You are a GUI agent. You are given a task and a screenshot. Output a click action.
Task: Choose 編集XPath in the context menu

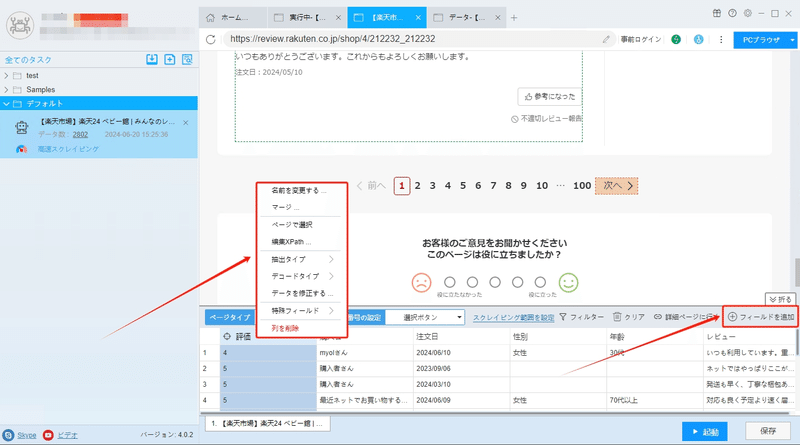pyautogui.click(x=291, y=242)
